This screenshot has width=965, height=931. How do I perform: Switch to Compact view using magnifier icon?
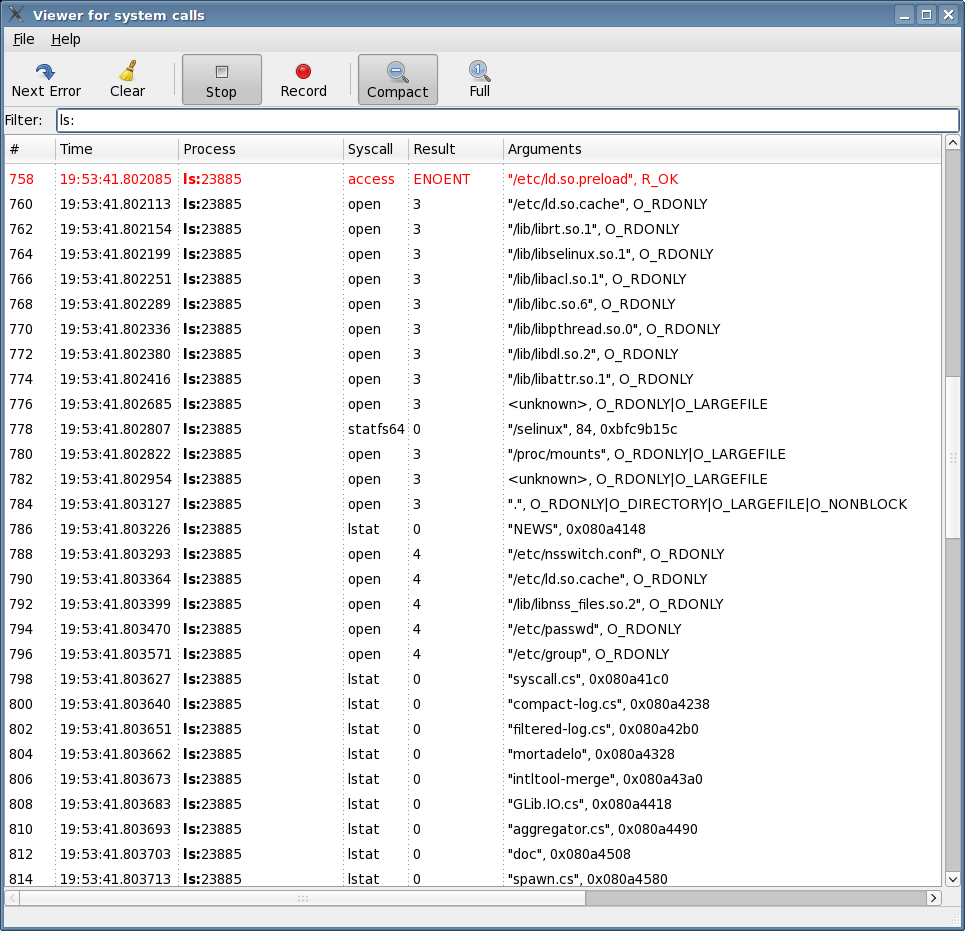pos(397,72)
